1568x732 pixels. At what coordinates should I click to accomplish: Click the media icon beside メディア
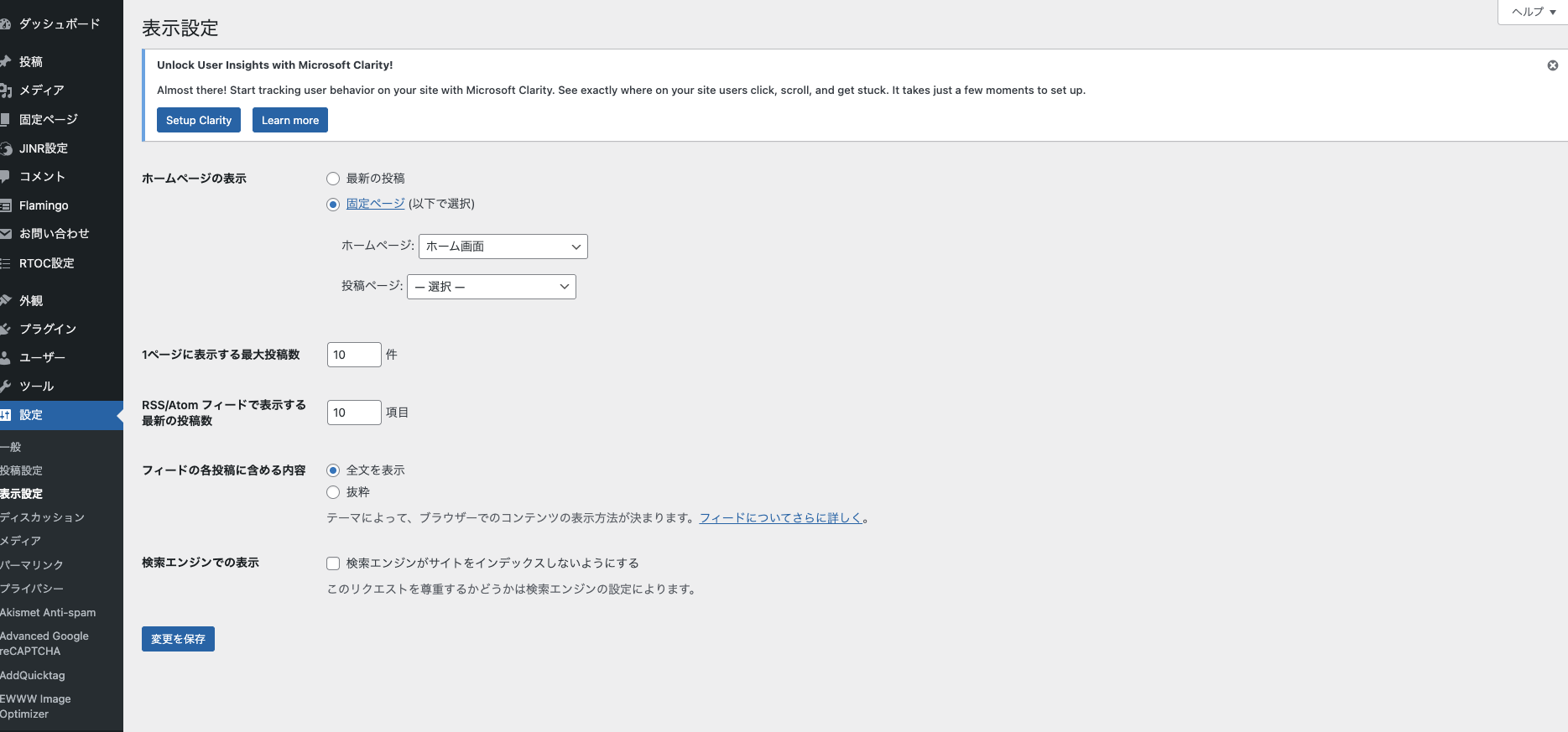pyautogui.click(x=5, y=91)
